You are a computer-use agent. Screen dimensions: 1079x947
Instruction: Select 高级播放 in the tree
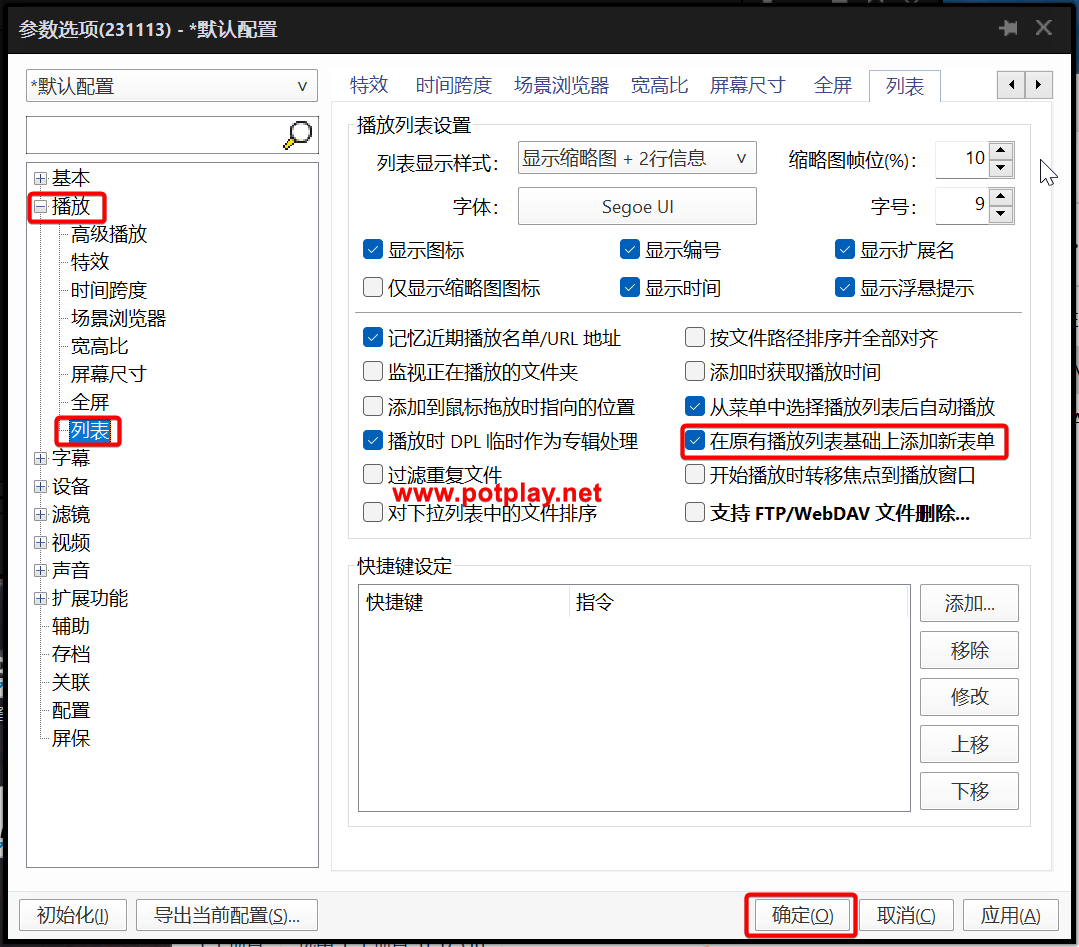[x=109, y=234]
